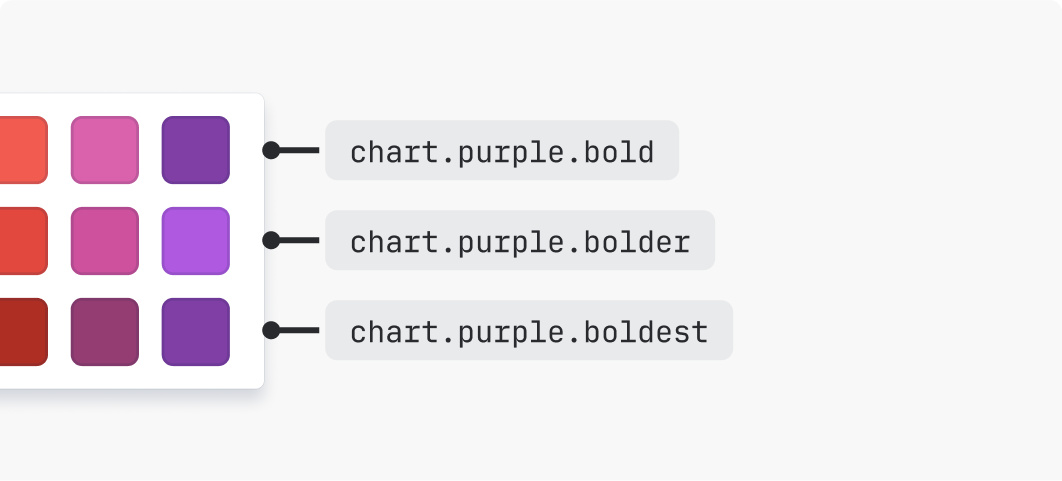The height and width of the screenshot is (481, 1062).
Task: Select the purple swatch beside chart.purple.bold
Action: point(196,150)
